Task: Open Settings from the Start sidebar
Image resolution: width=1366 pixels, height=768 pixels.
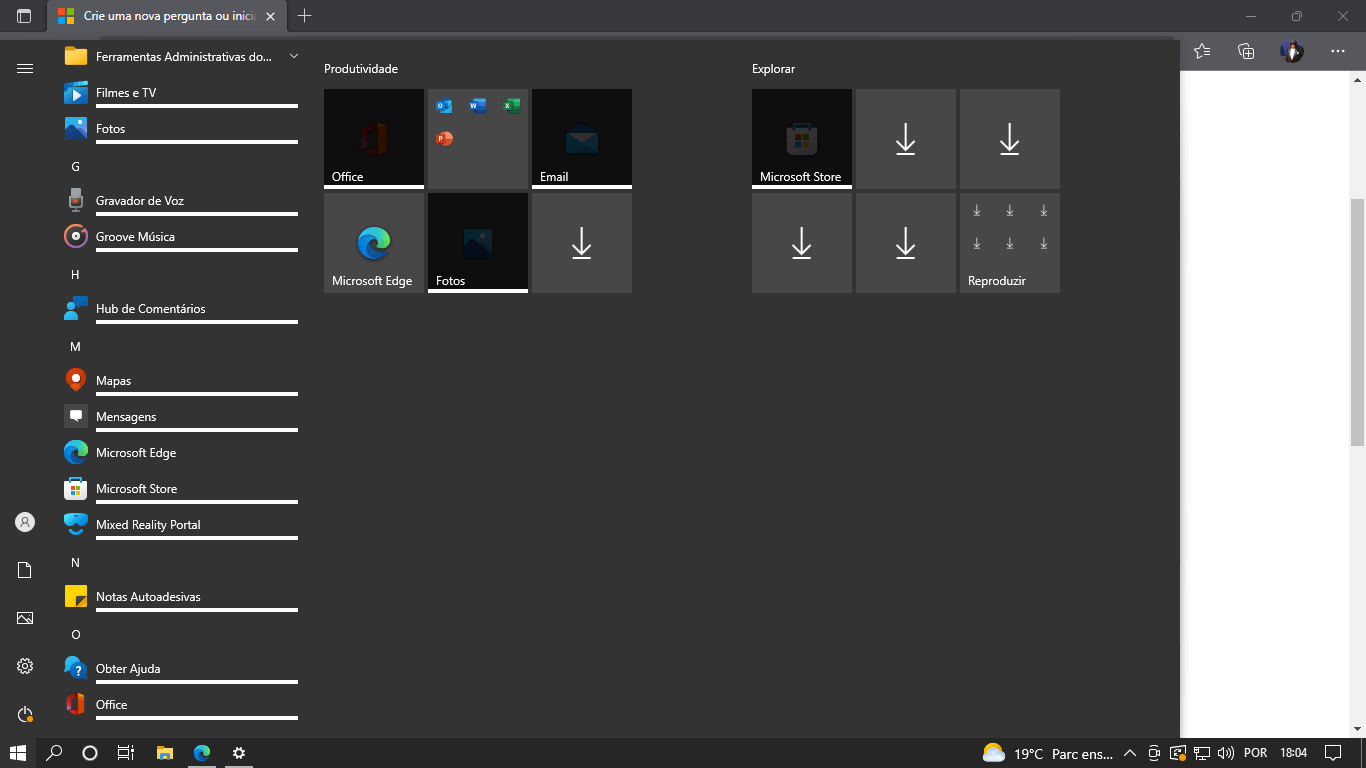Action: (25, 666)
